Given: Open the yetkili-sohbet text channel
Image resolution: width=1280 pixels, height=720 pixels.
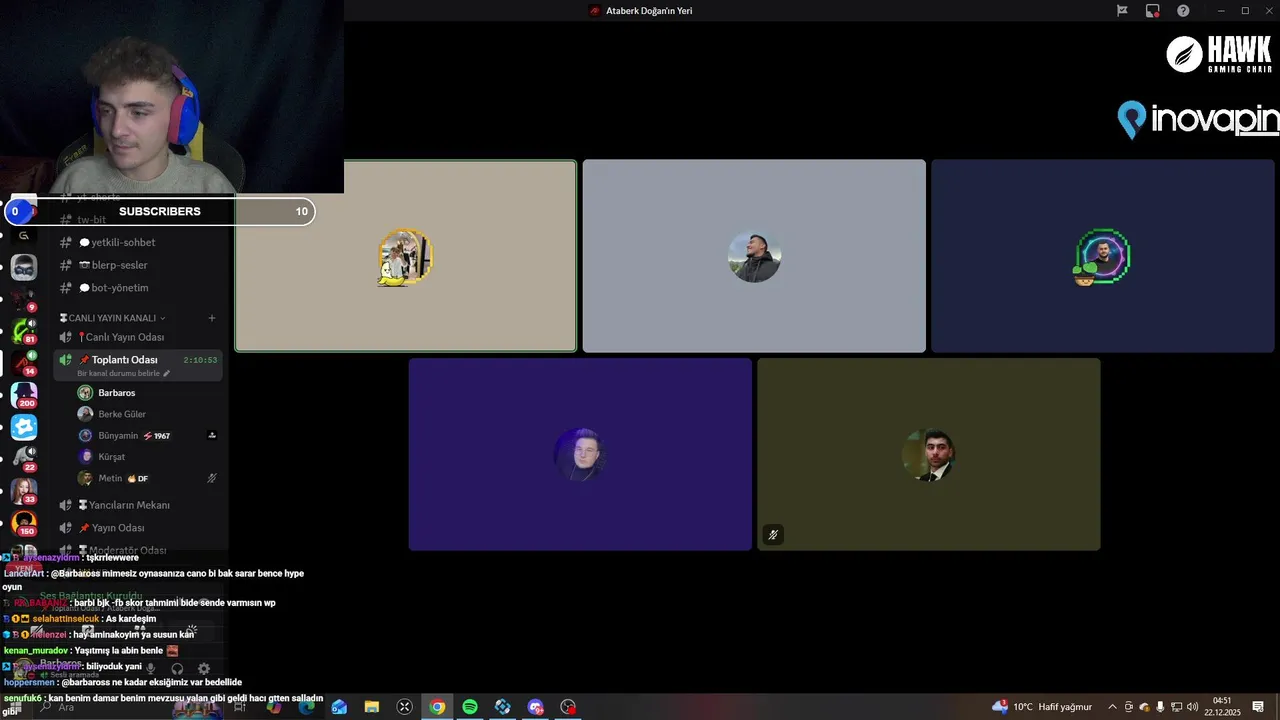Looking at the screenshot, I should pos(139,242).
